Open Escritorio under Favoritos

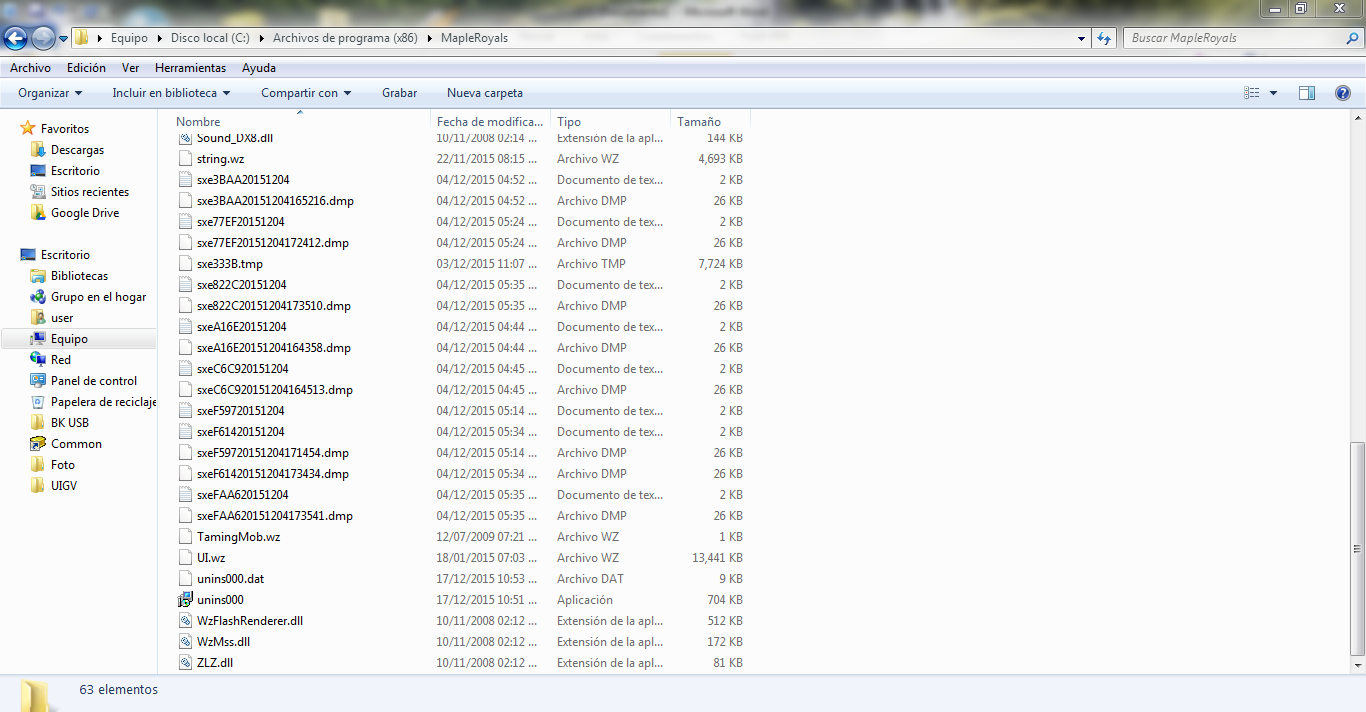pyautogui.click(x=75, y=171)
